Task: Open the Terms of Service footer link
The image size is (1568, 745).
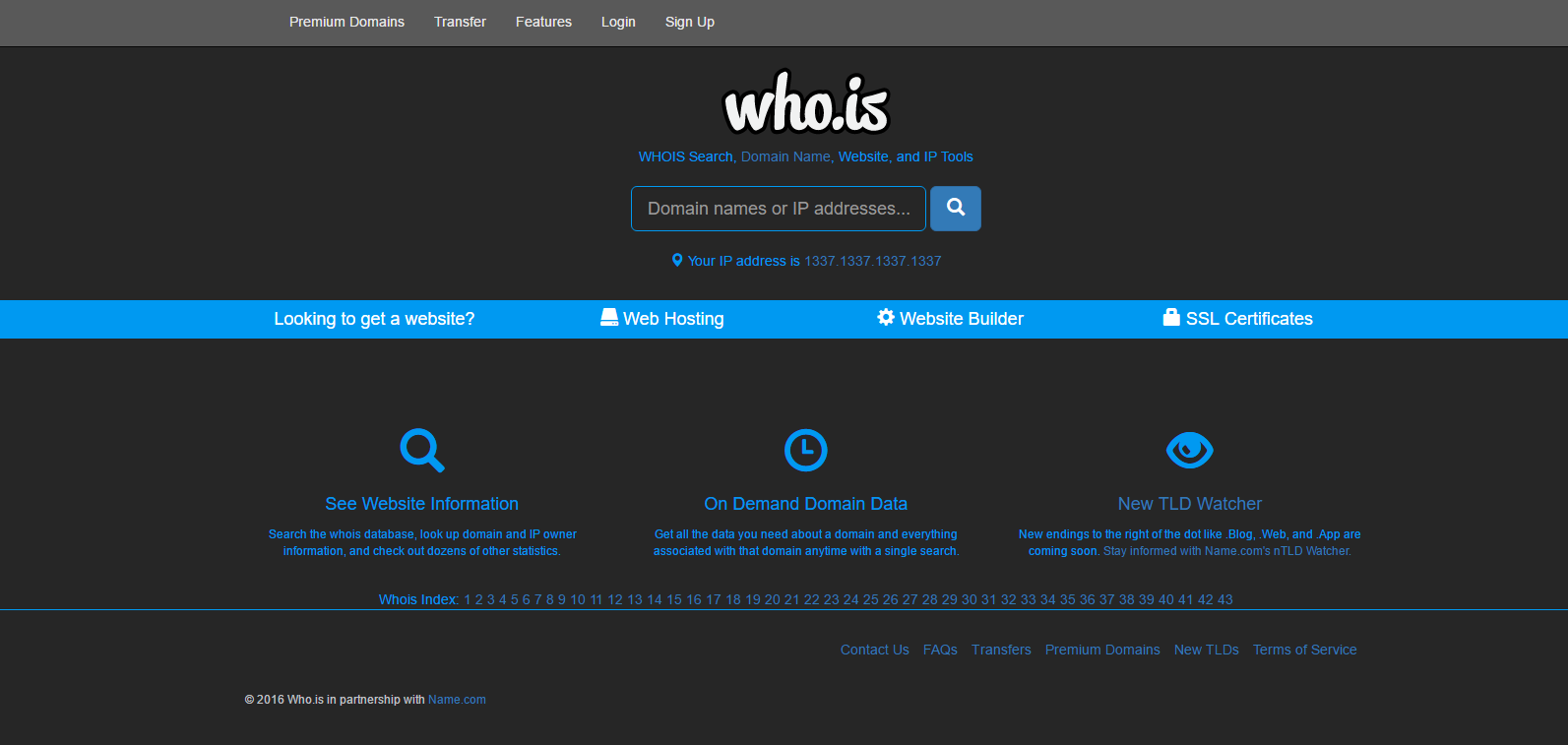Action: pos(1305,650)
